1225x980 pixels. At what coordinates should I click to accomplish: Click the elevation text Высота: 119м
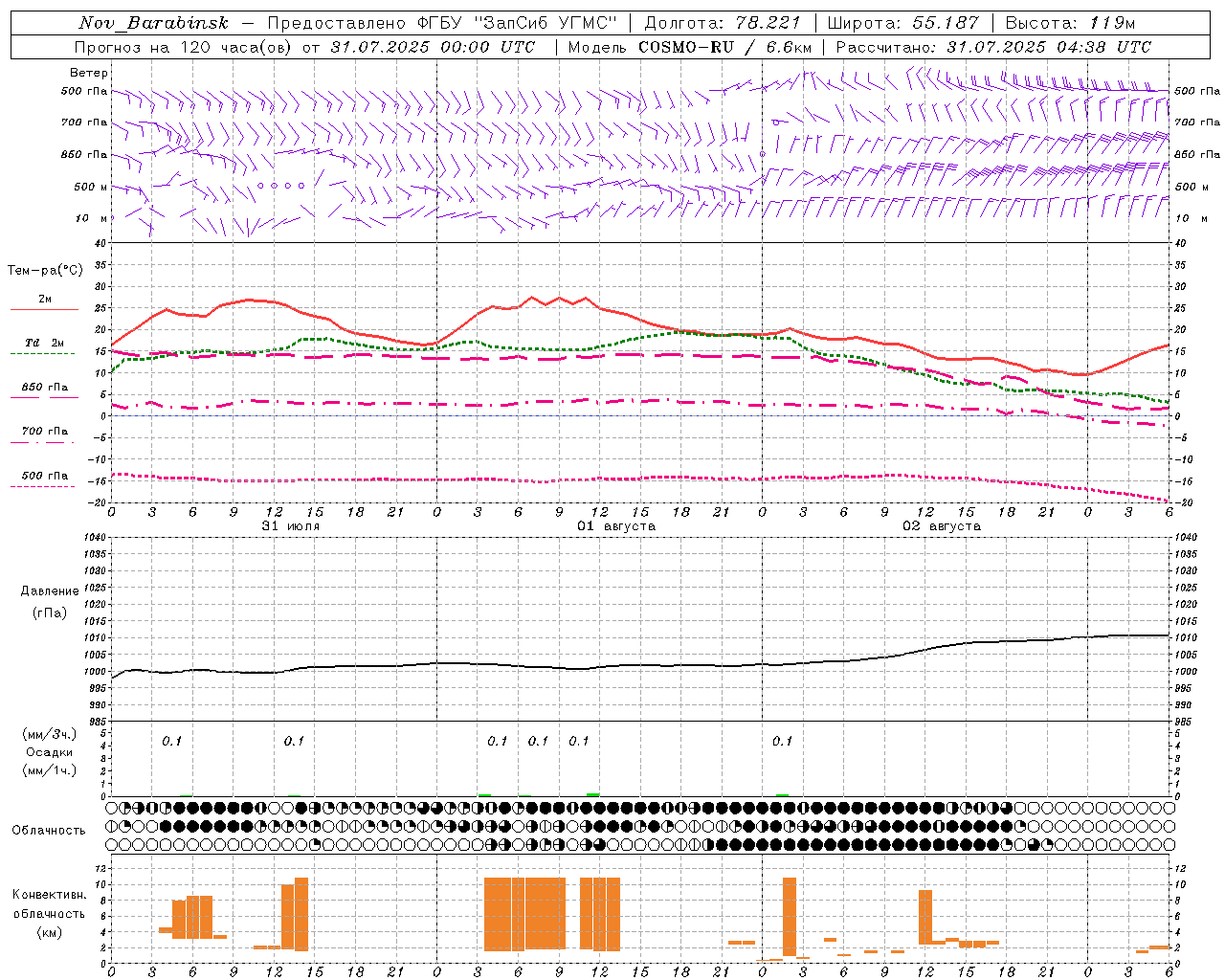1070,23
